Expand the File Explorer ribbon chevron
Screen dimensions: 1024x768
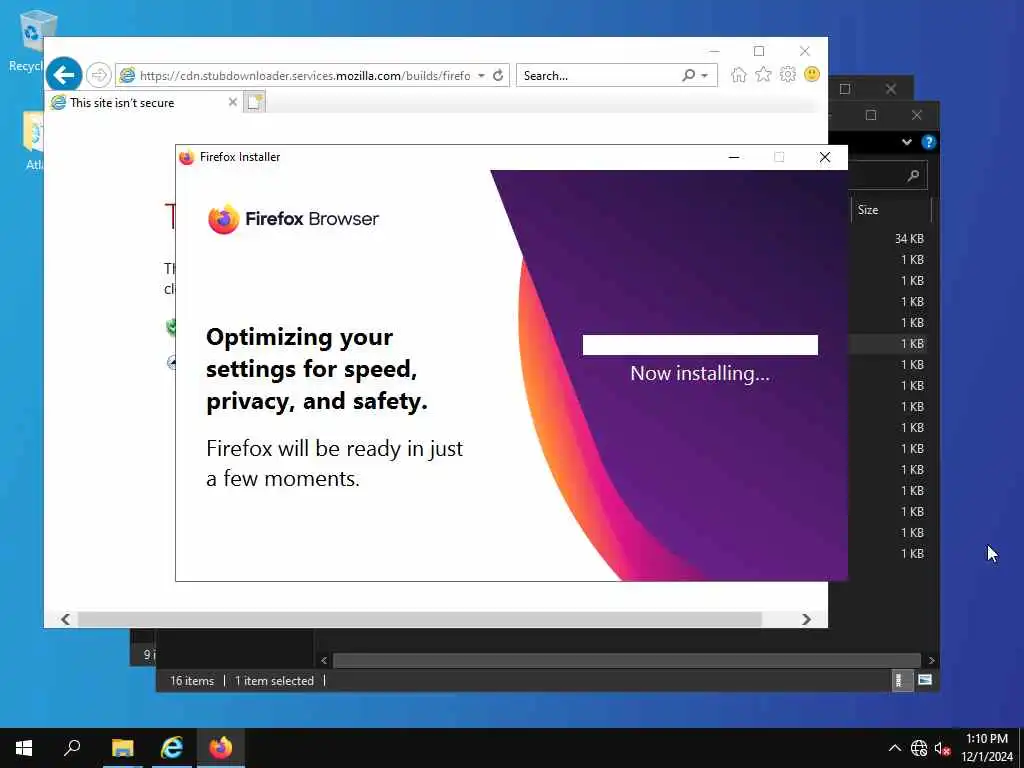[906, 142]
